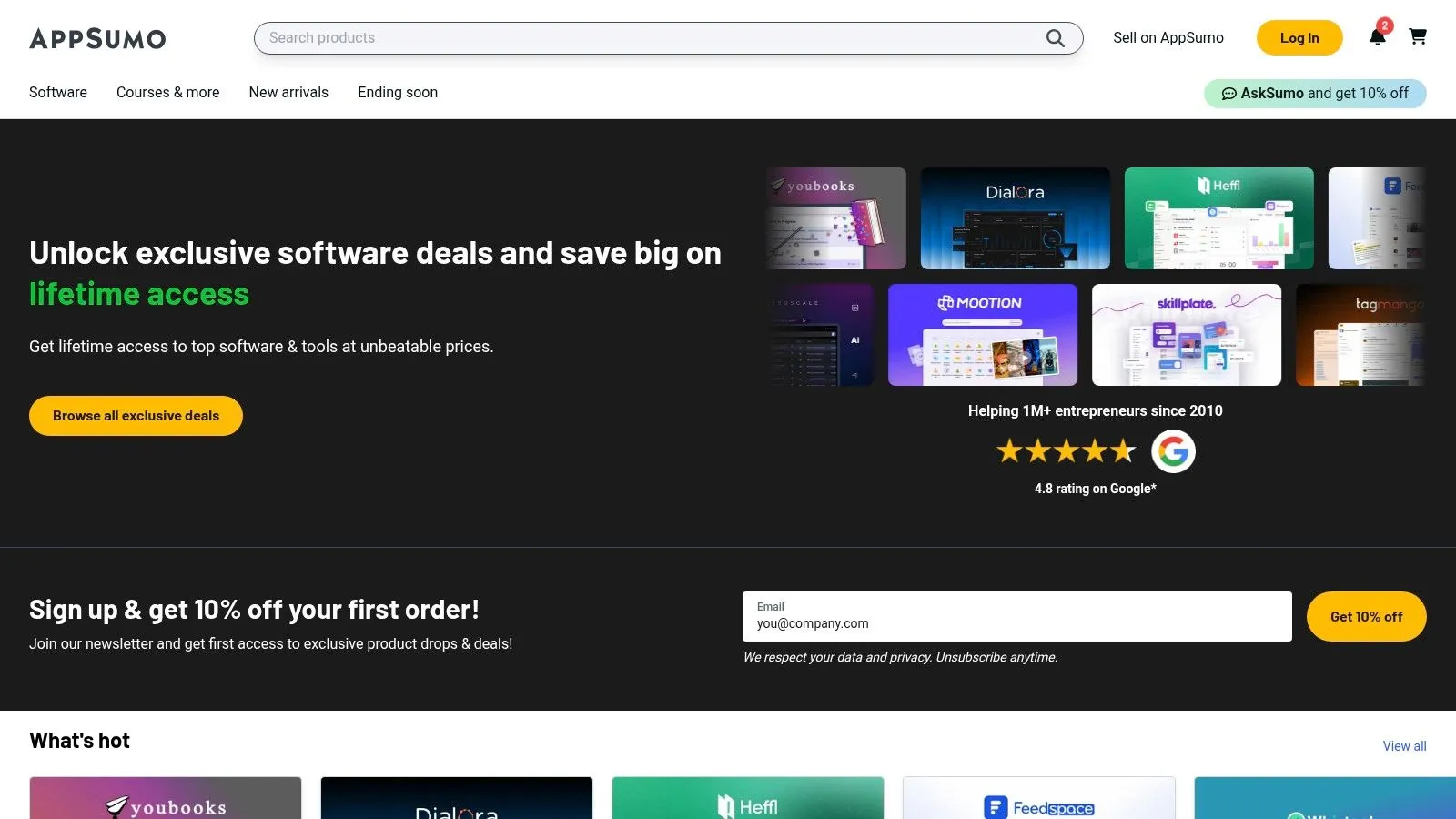The height and width of the screenshot is (819, 1456).
Task: Click the Log in button
Action: pyautogui.click(x=1299, y=38)
